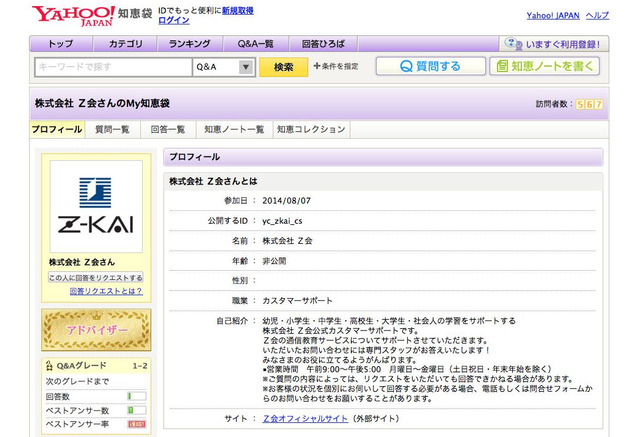Switch to the 回答一覧 tab

168,129
